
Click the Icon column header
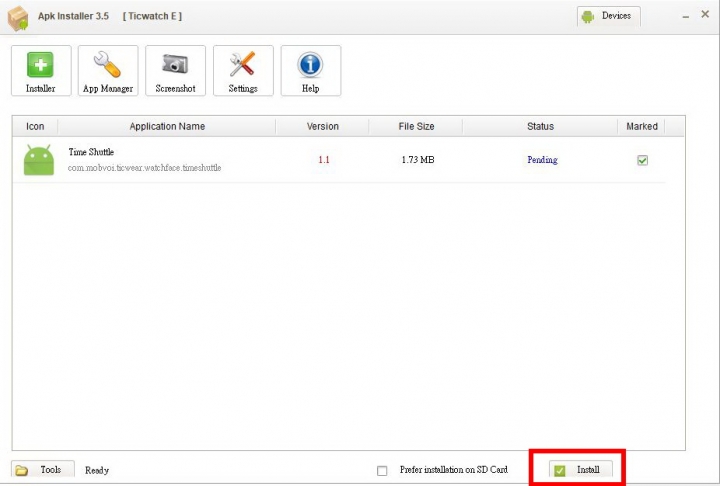[x=35, y=126]
